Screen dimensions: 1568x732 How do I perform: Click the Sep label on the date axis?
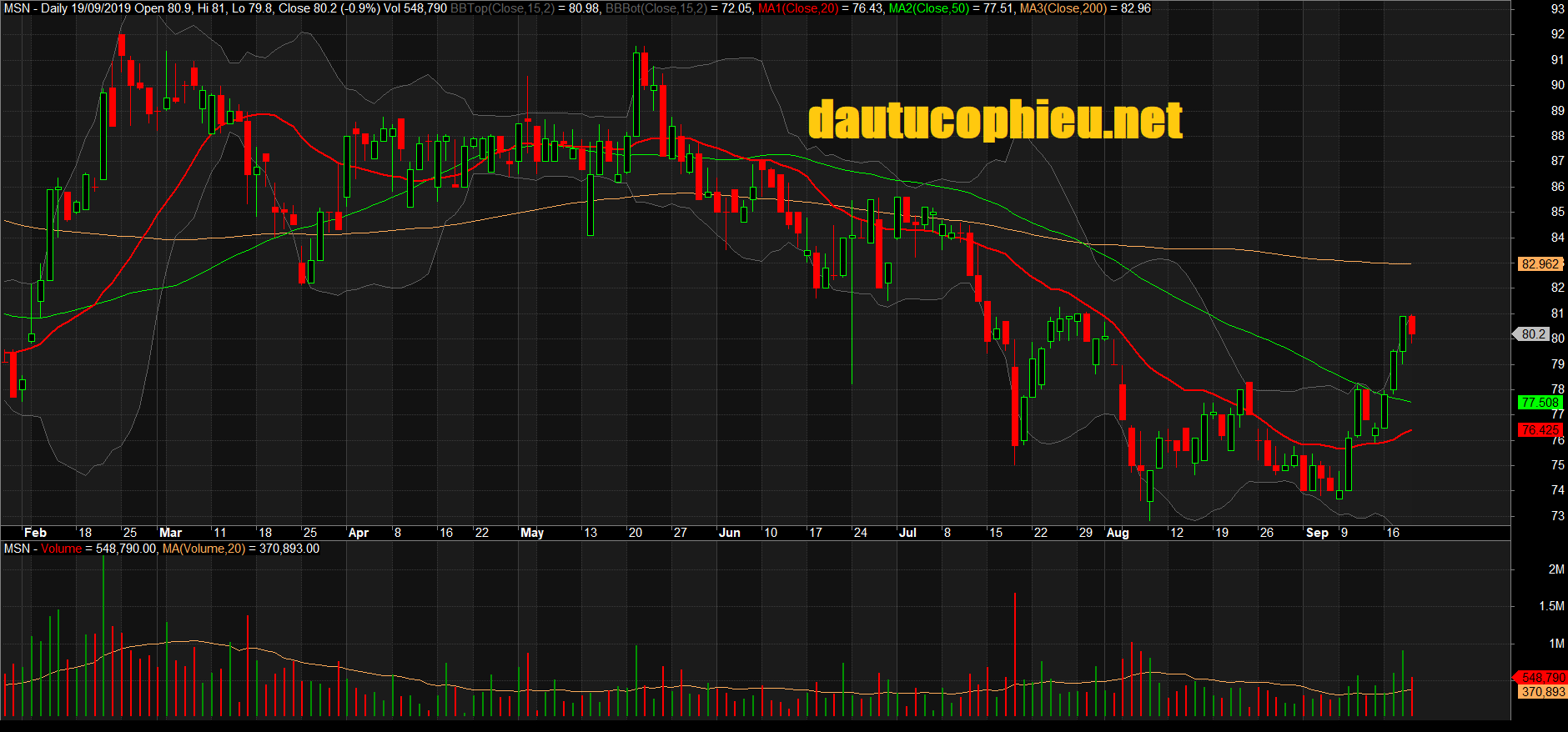coord(1317,533)
